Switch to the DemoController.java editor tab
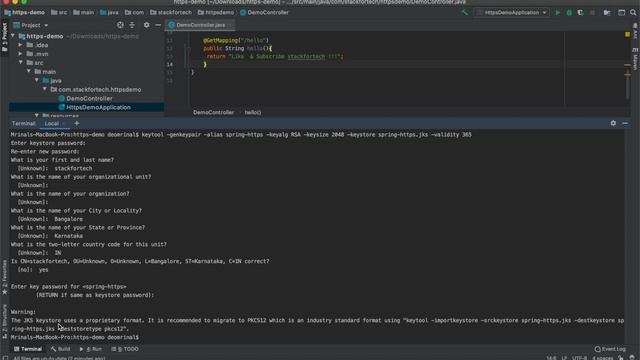The image size is (640, 360). (x=200, y=25)
